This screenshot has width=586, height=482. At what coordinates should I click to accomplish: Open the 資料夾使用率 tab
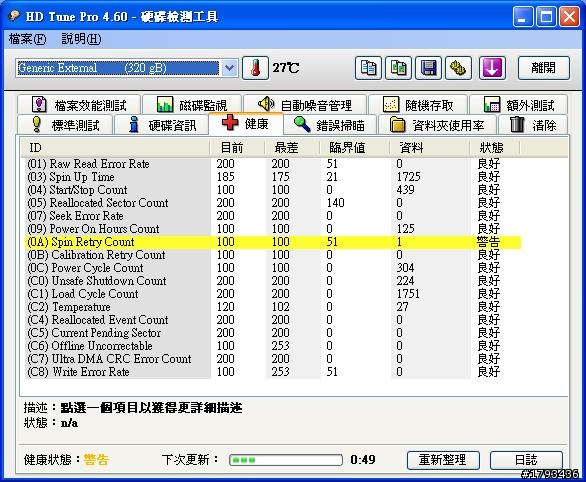point(437,125)
